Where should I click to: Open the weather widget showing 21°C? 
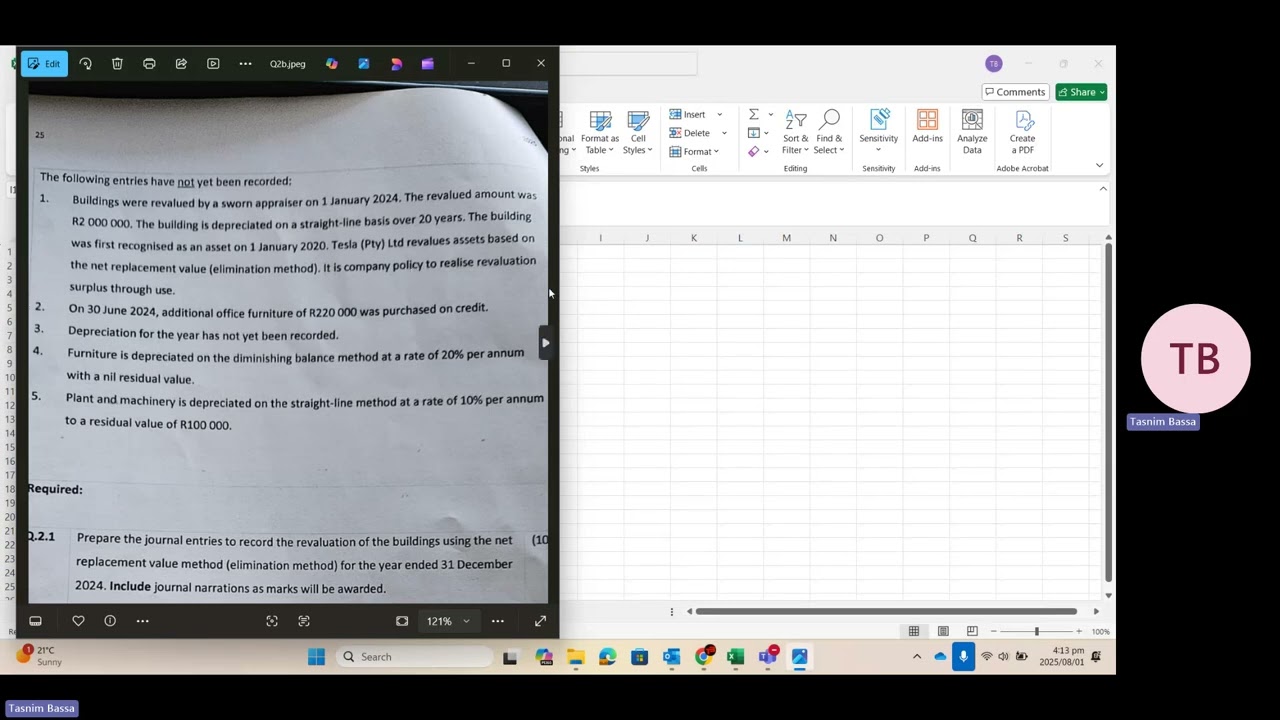[x=41, y=656]
